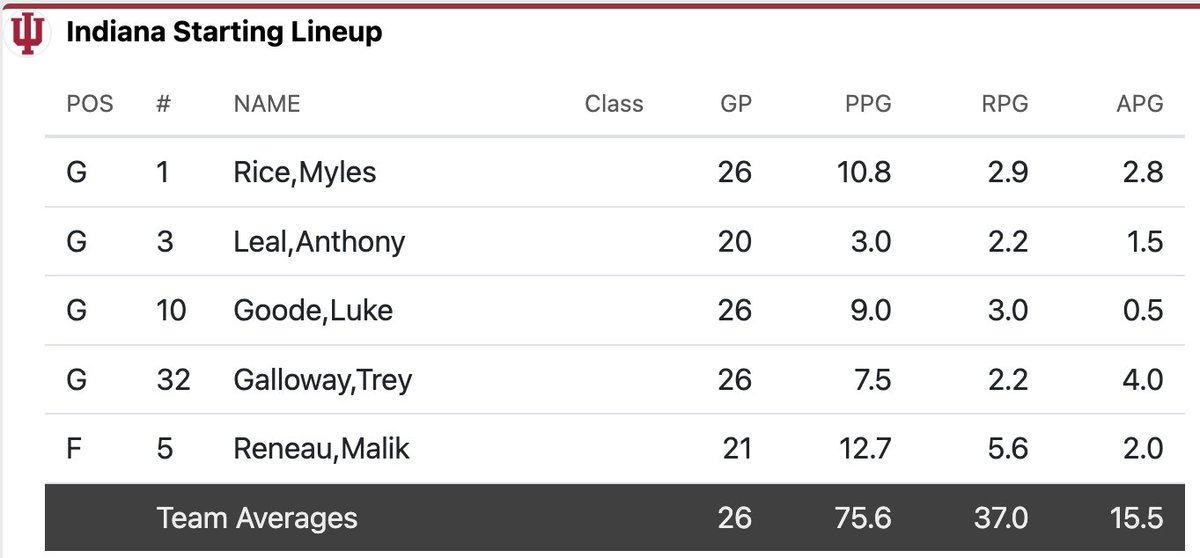Sort by the GP column header
Screen dimensions: 1200x558
click(736, 103)
